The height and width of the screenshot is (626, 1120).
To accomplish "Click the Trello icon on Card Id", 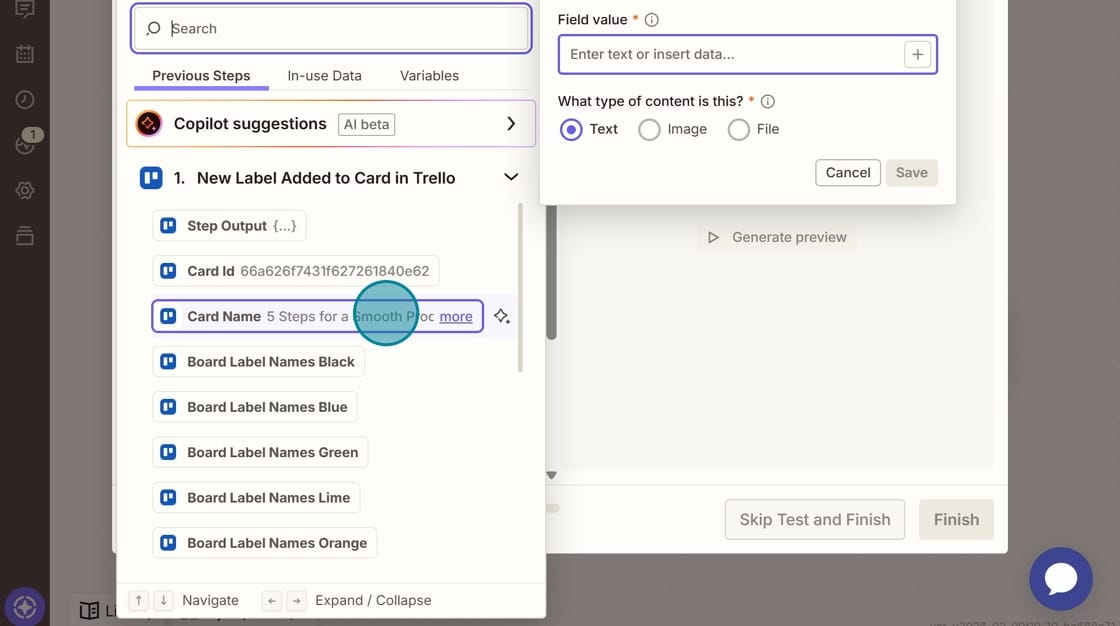I will point(169,271).
